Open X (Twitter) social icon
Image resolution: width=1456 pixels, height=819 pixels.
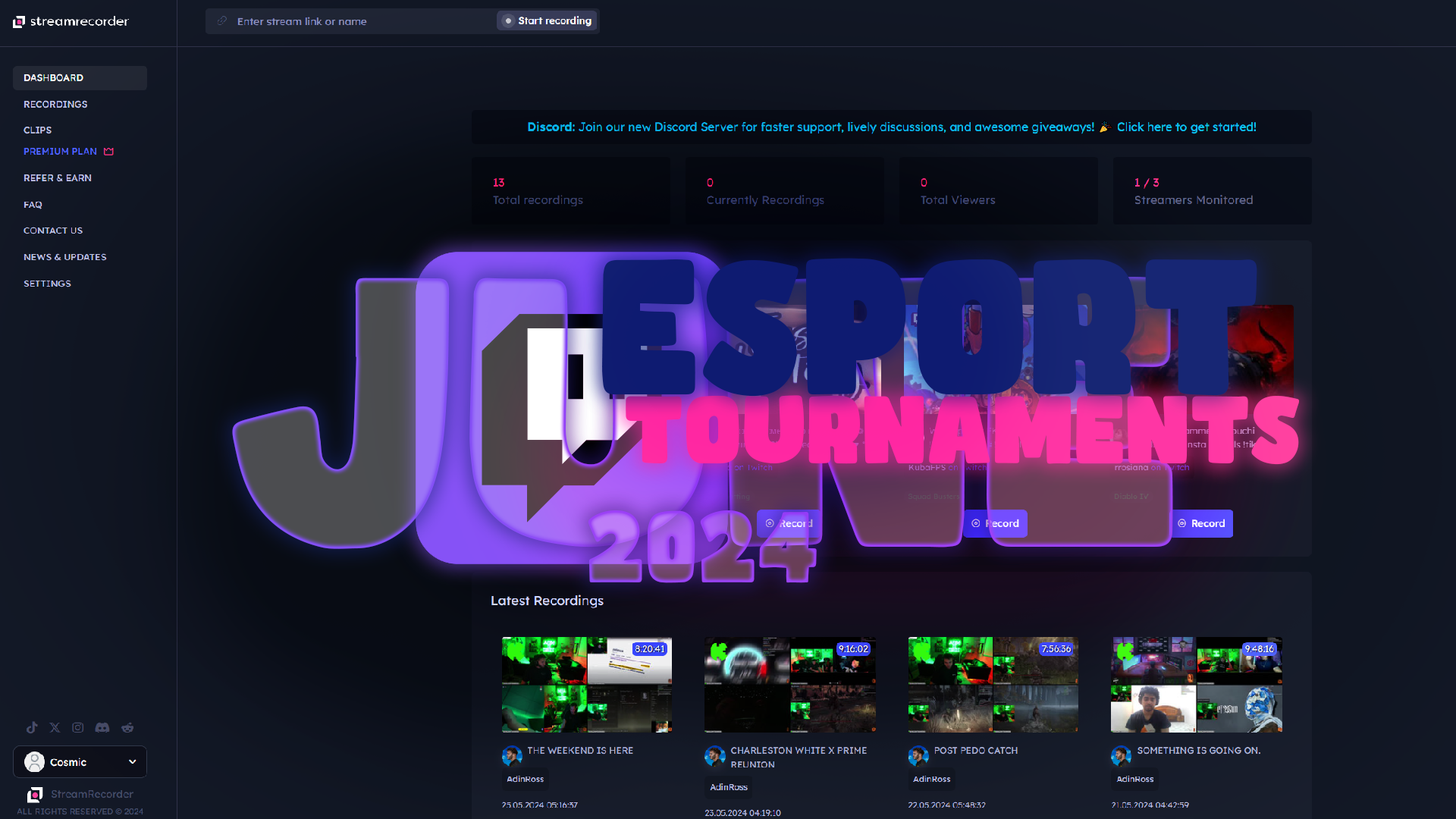[x=55, y=727]
